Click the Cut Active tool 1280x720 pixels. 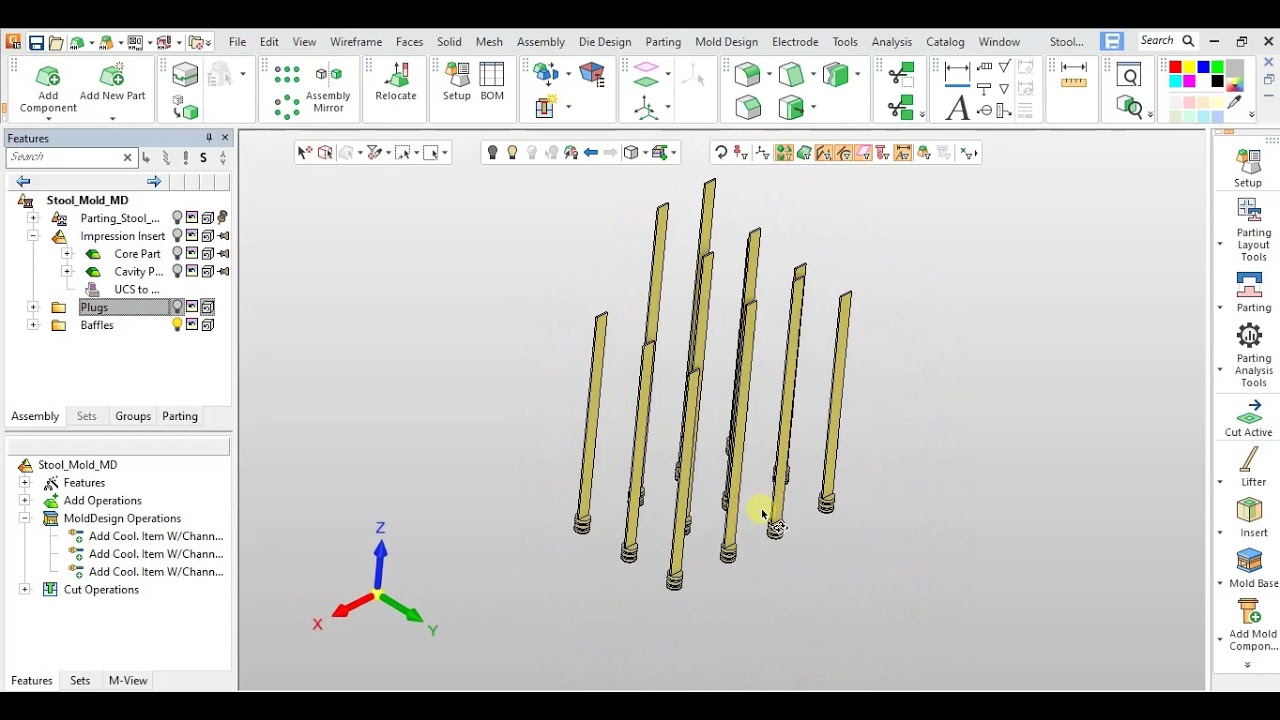[x=1249, y=418]
